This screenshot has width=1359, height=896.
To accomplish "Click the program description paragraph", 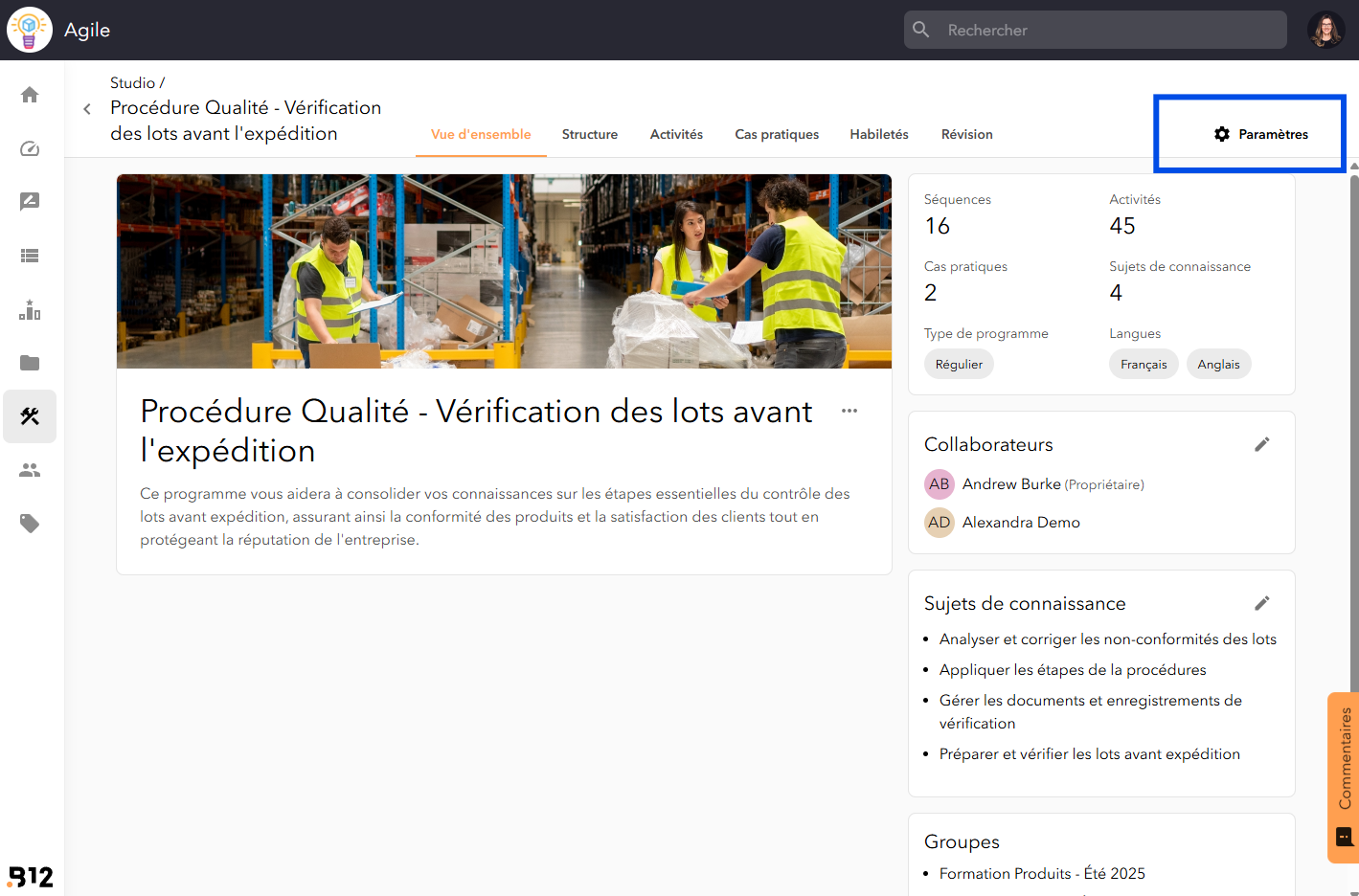I will [495, 517].
